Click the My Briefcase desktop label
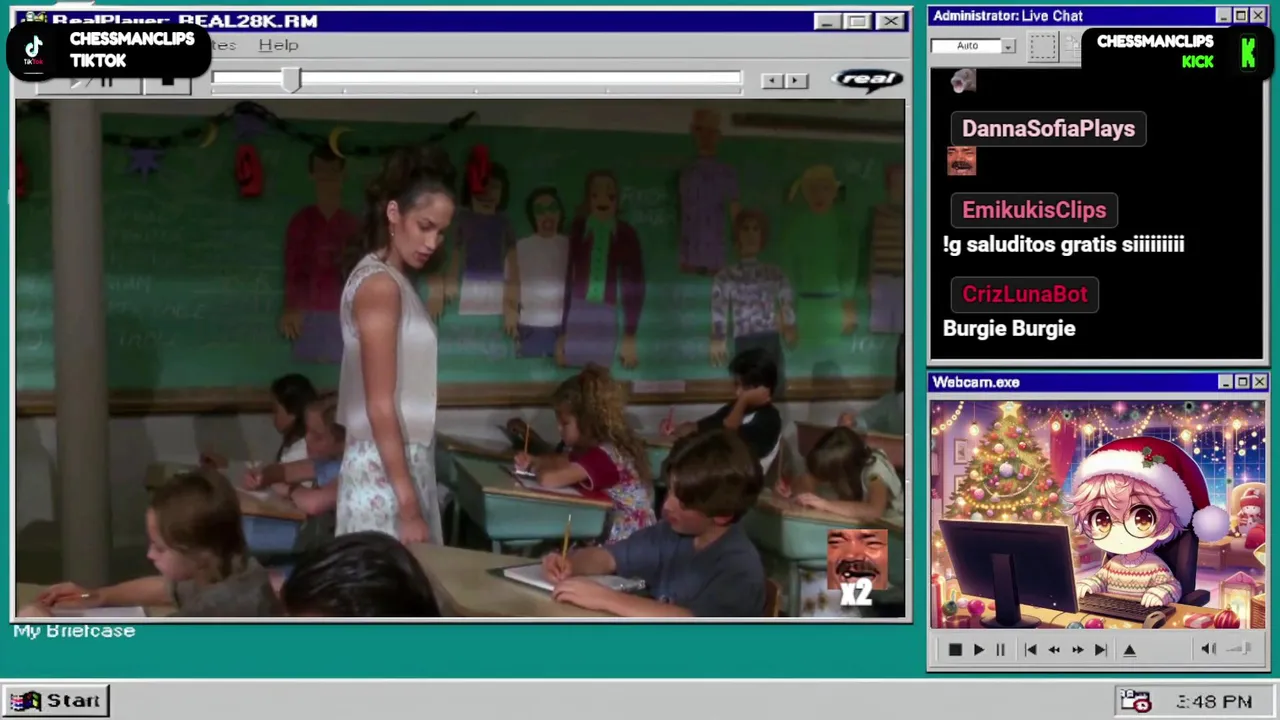1280x720 pixels. 74,631
